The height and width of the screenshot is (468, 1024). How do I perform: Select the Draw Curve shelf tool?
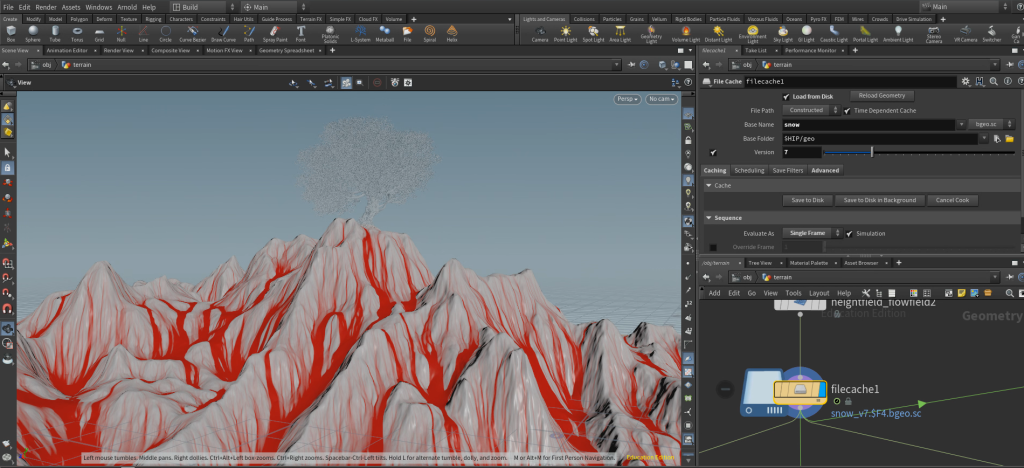coord(224,33)
